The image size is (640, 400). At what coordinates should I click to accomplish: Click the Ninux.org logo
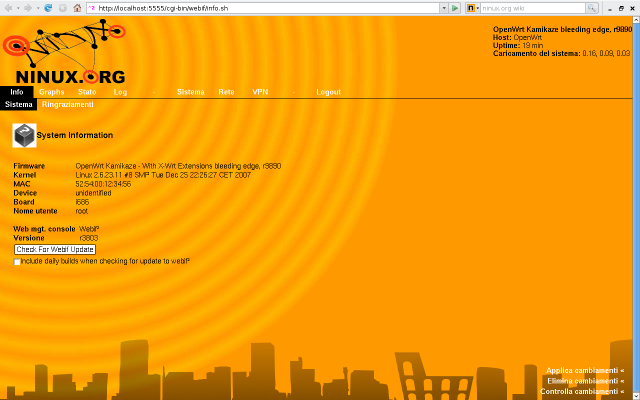tap(68, 55)
